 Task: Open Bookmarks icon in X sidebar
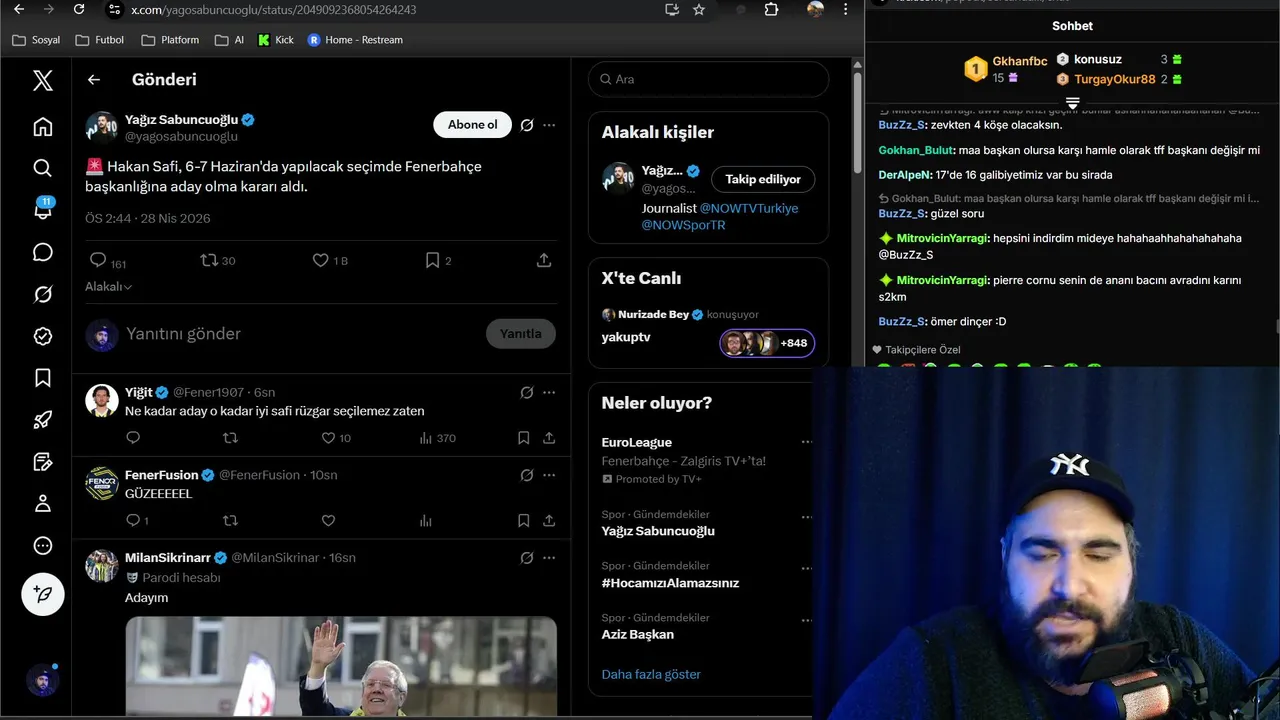pos(43,378)
